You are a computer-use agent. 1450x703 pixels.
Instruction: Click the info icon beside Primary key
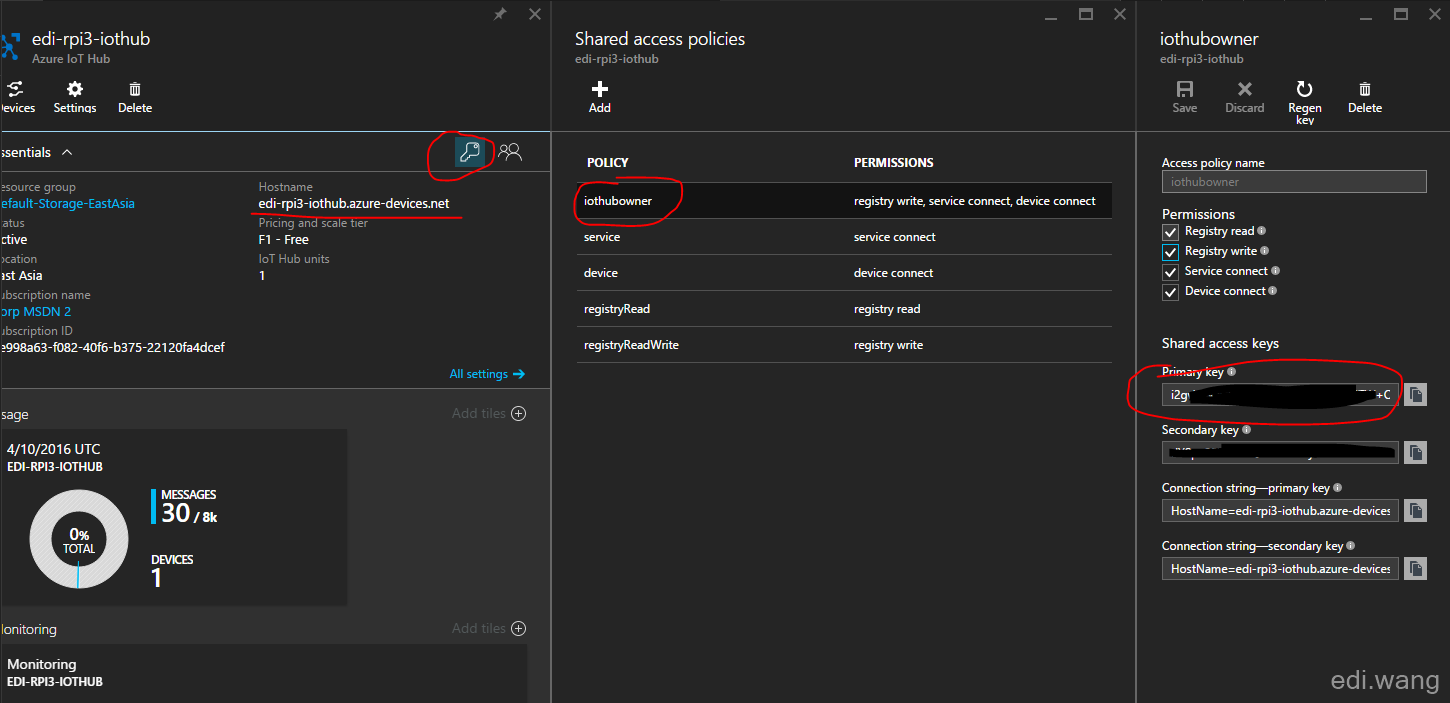(x=1232, y=372)
